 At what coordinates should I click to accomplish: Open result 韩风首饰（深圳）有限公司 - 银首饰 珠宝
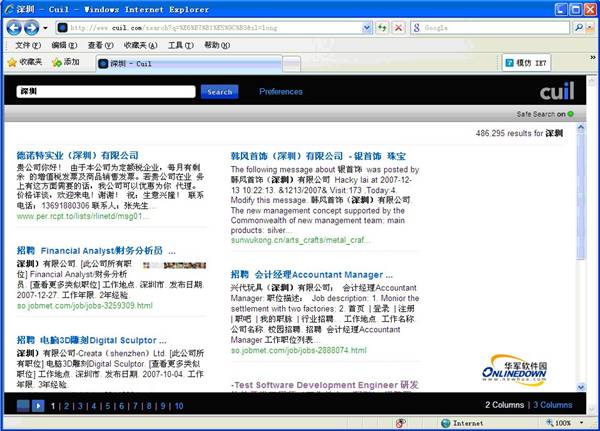(318, 156)
